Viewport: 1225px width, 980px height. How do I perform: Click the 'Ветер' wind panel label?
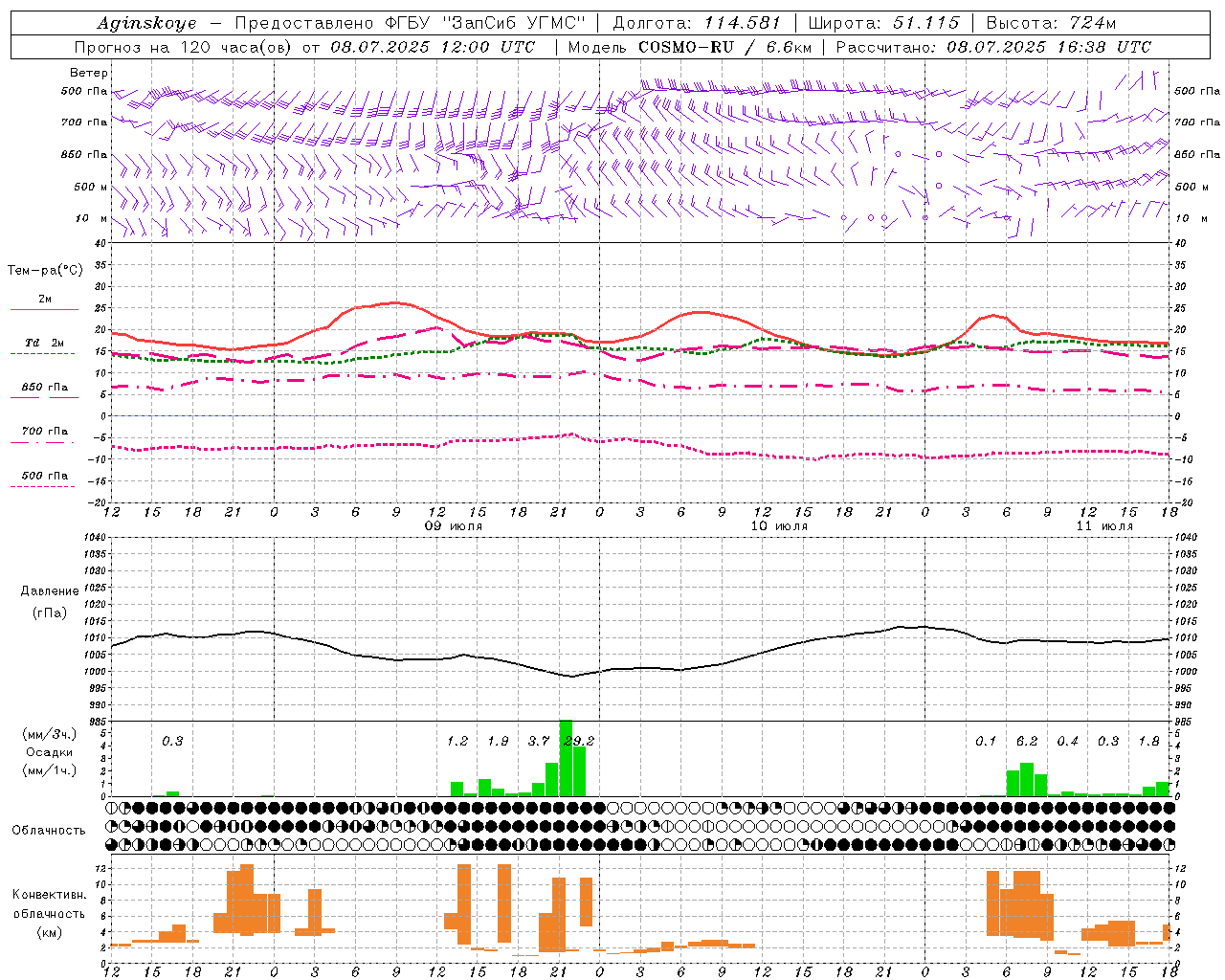tap(89, 73)
